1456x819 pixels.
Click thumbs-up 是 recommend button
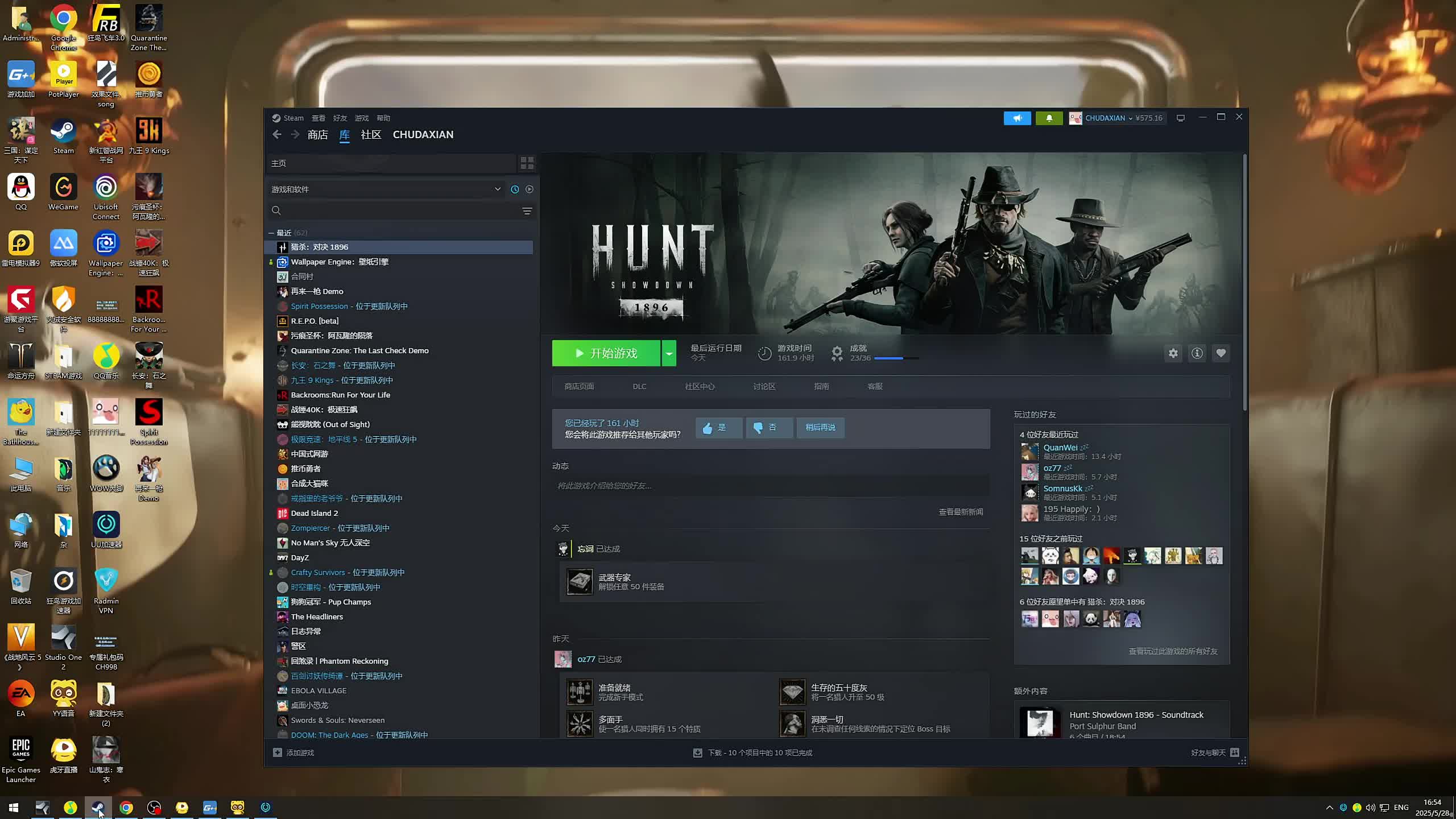click(718, 428)
